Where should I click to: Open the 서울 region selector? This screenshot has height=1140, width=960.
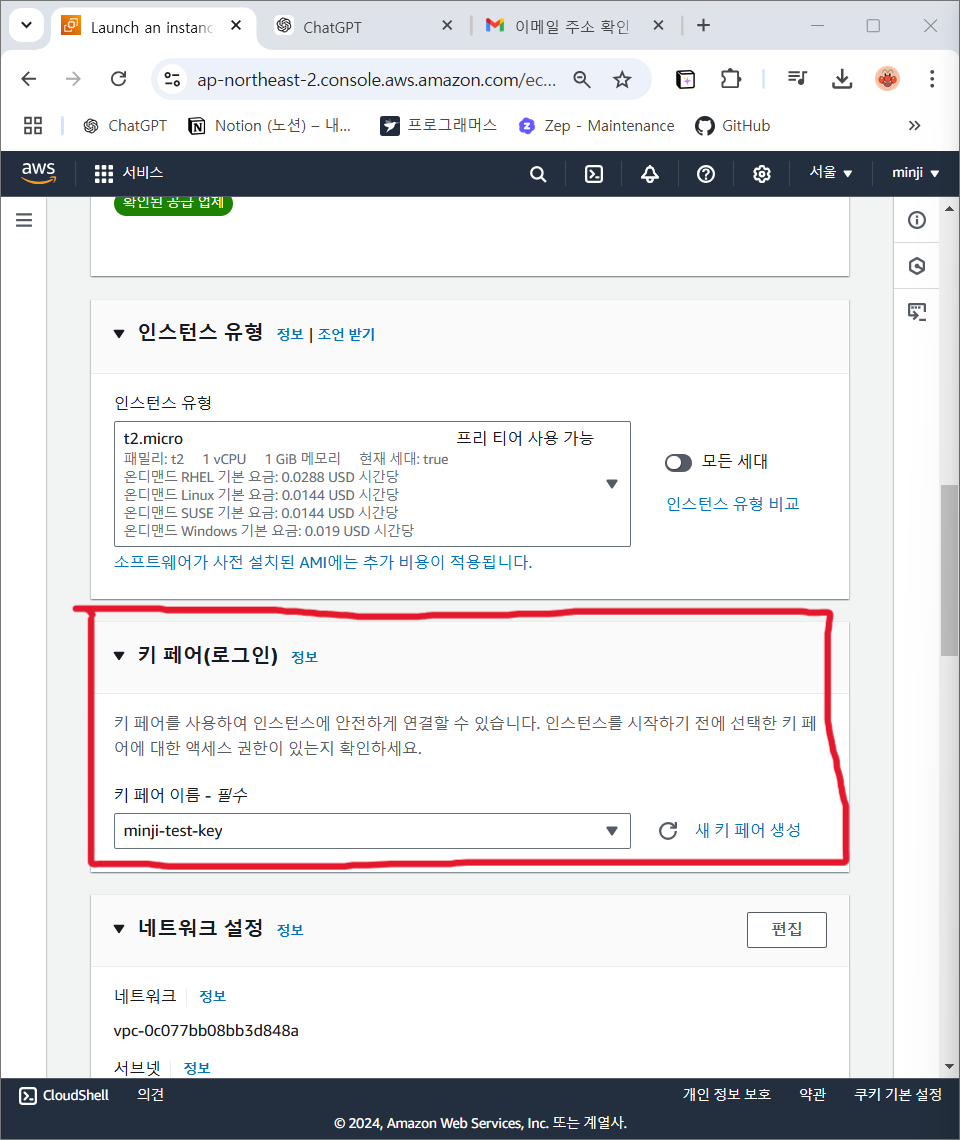831,172
